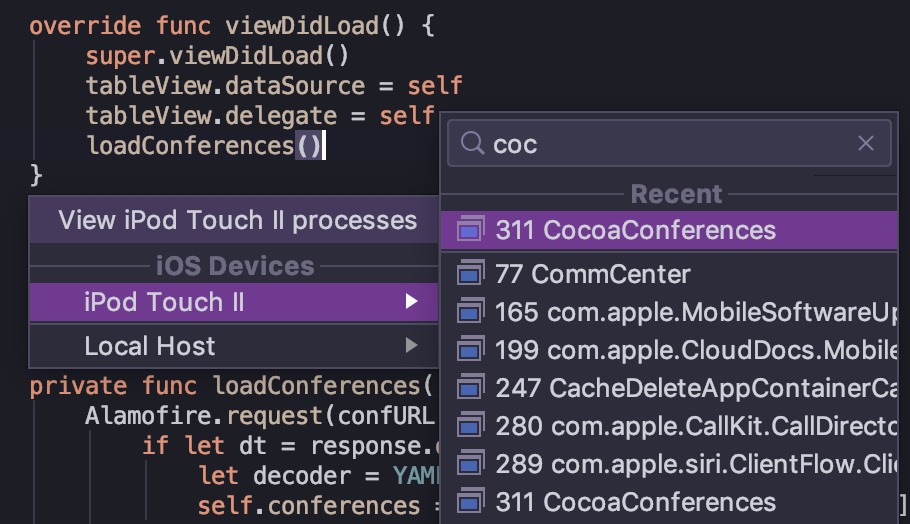Image resolution: width=910 pixels, height=524 pixels.
Task: Click icon beside 289 com.apple.siri.ClientFlow process
Action: point(470,464)
